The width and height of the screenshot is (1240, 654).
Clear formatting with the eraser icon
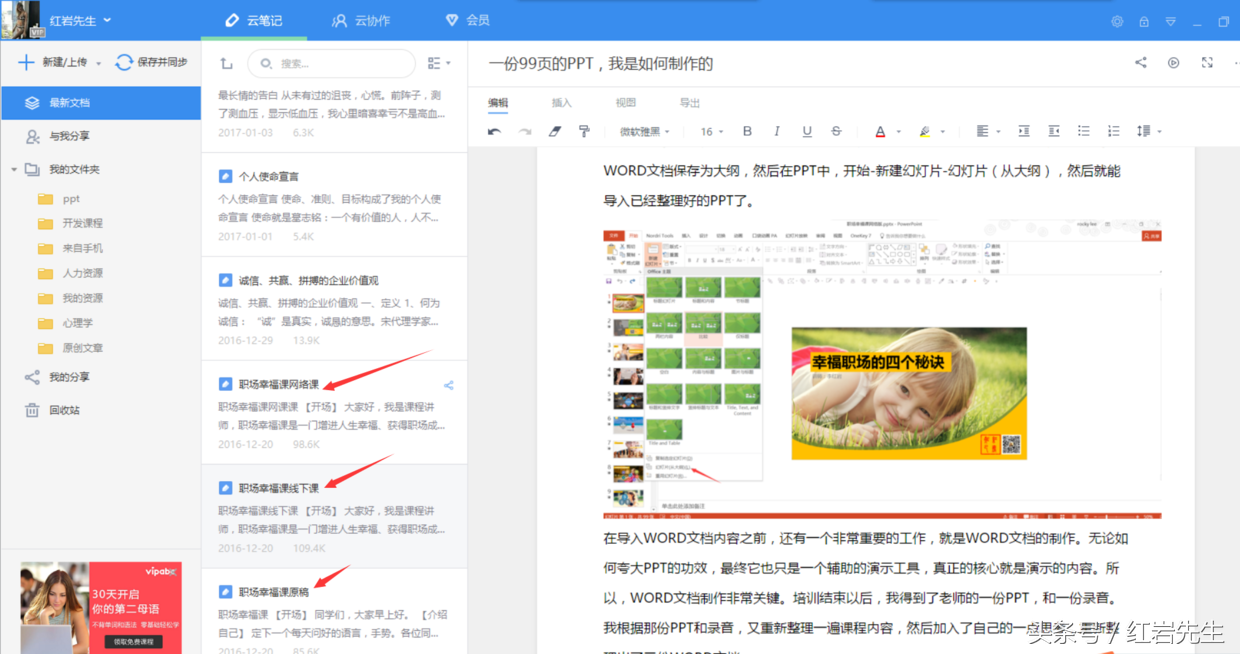click(555, 131)
